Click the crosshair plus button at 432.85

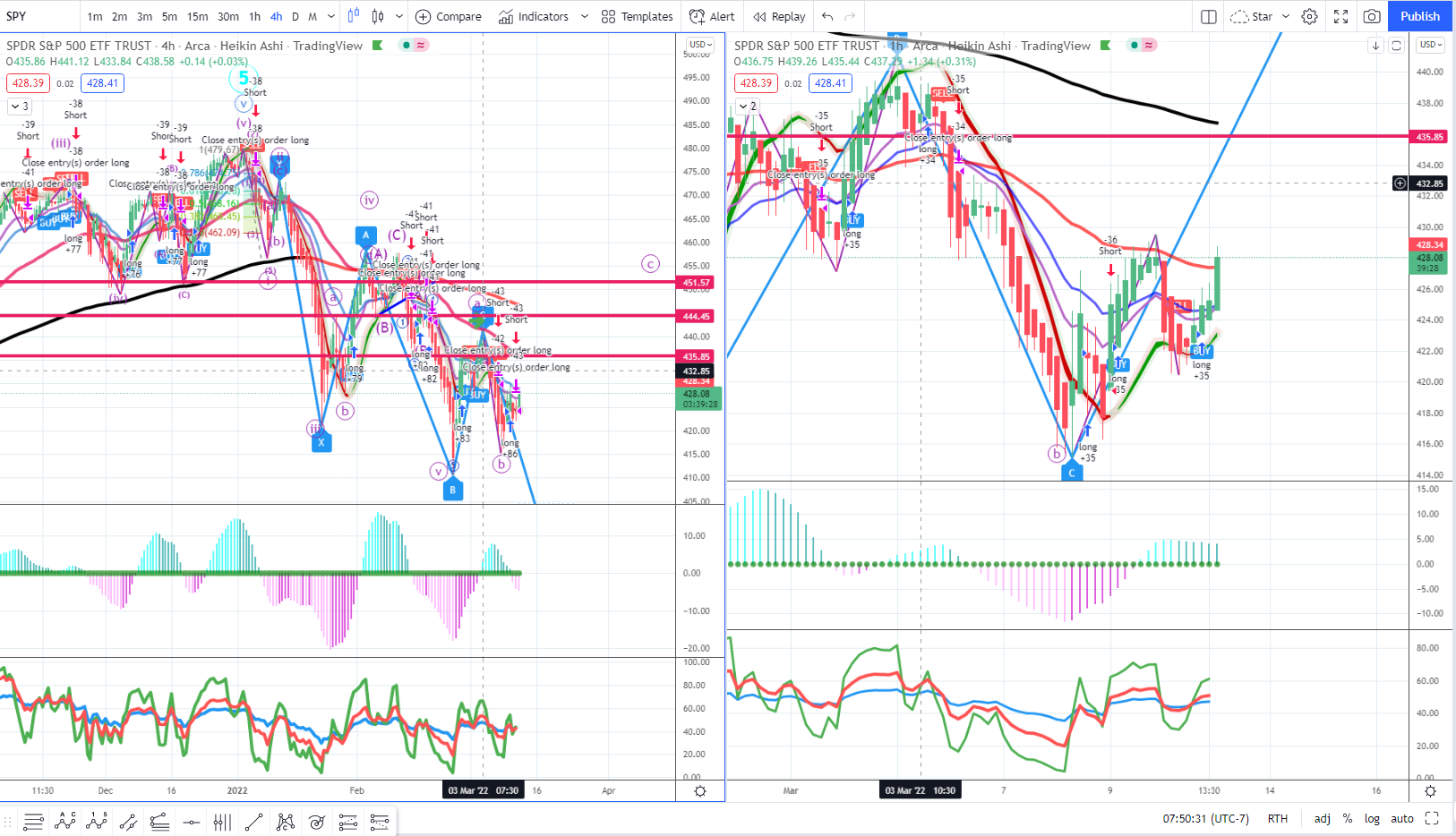click(x=1400, y=183)
